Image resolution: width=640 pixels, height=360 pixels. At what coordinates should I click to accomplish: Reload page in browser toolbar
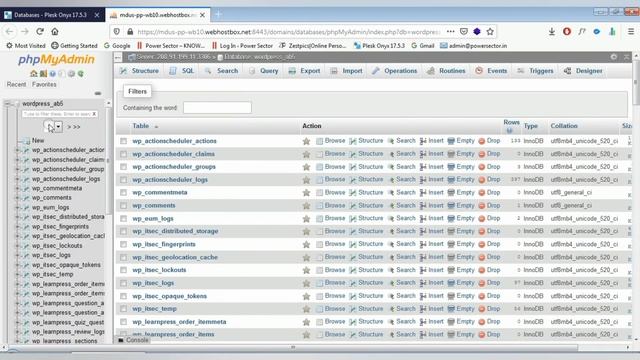(40, 31)
